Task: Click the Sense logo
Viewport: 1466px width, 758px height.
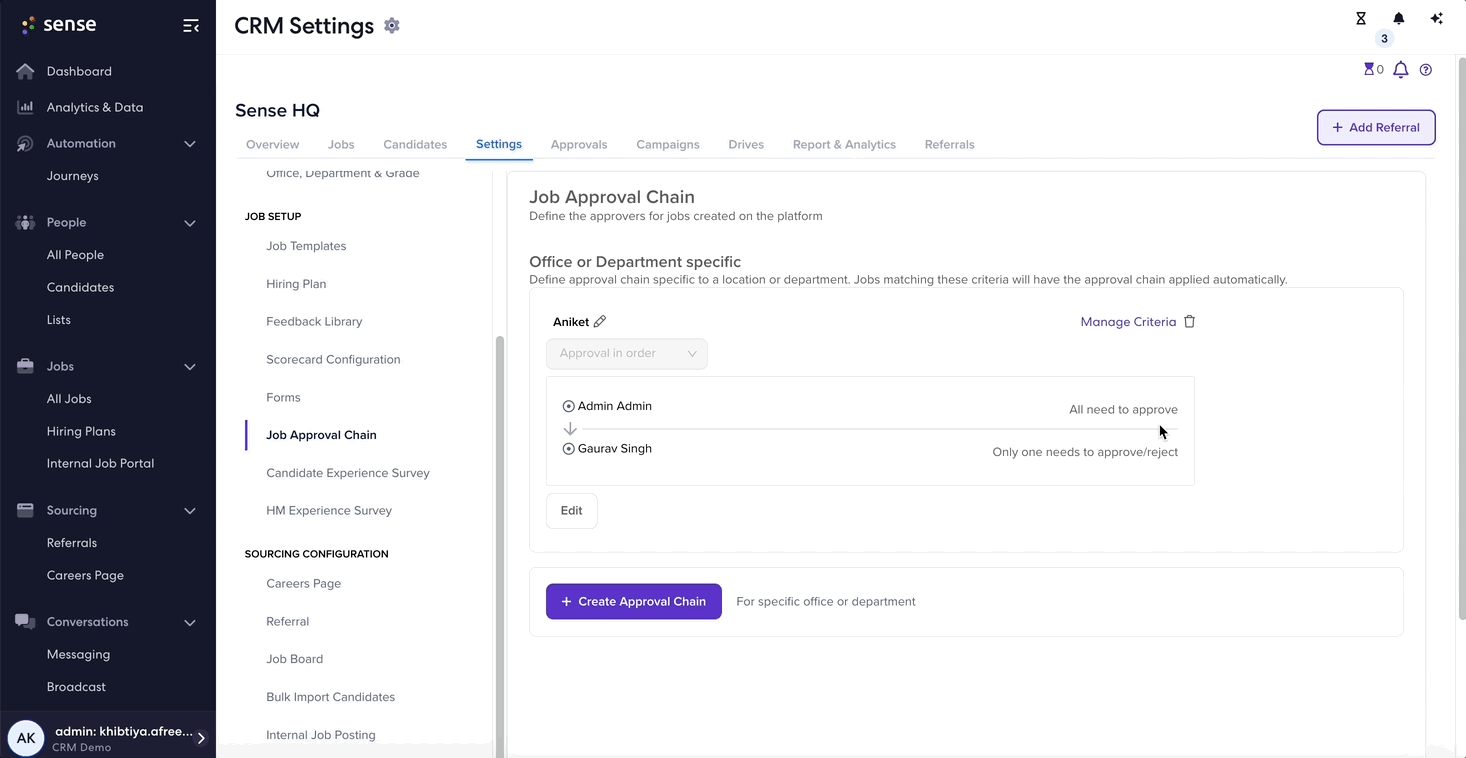Action: pos(59,25)
